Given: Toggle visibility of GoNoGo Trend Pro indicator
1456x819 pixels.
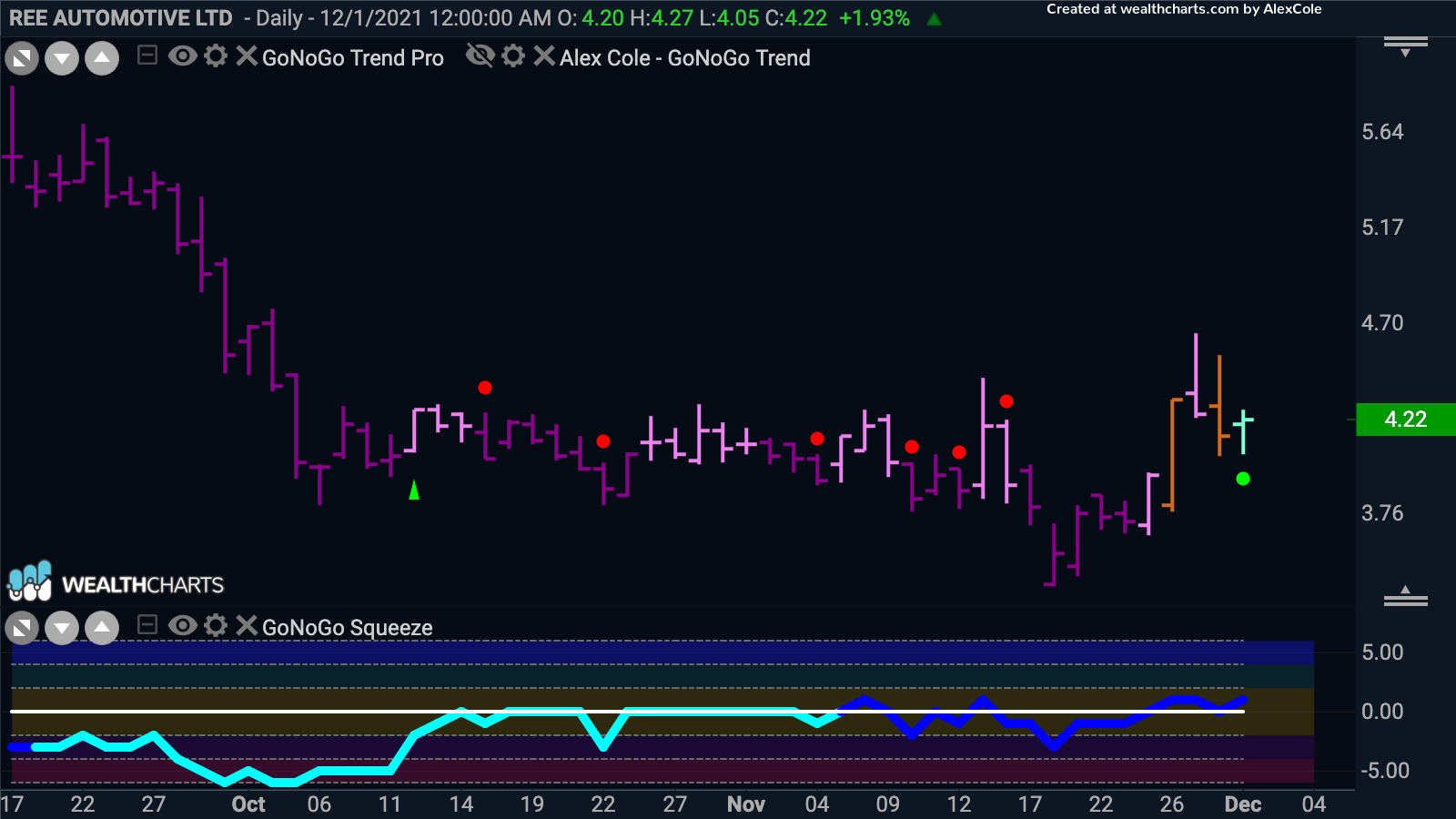Looking at the screenshot, I should coord(183,56).
